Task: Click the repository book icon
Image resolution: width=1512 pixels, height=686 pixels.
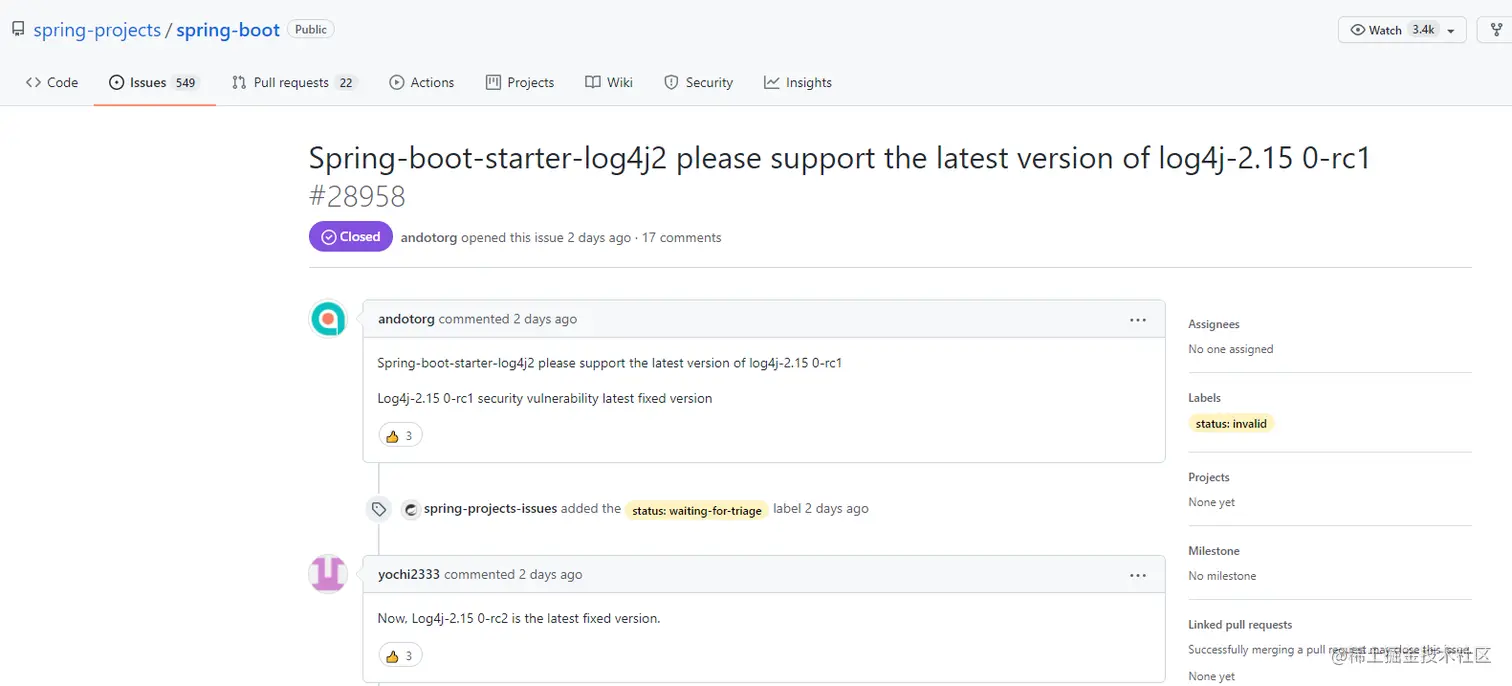Action: [17, 28]
